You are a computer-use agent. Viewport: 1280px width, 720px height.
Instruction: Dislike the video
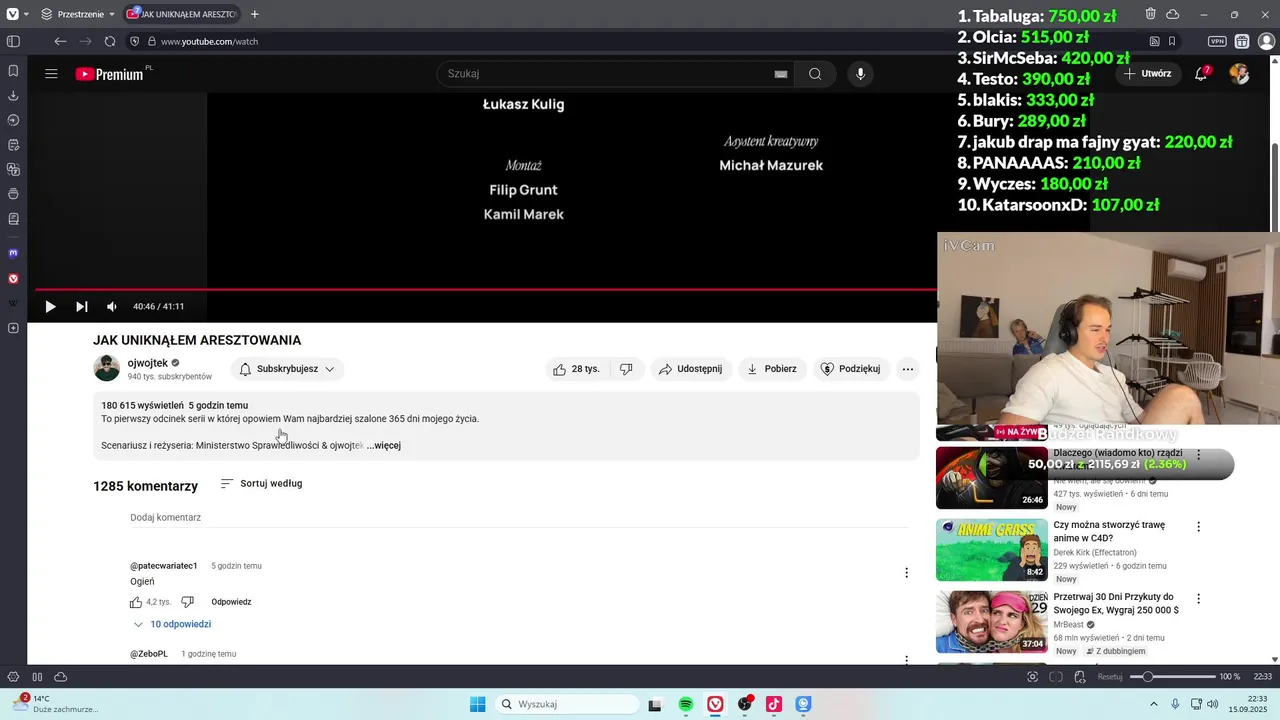pyautogui.click(x=626, y=369)
